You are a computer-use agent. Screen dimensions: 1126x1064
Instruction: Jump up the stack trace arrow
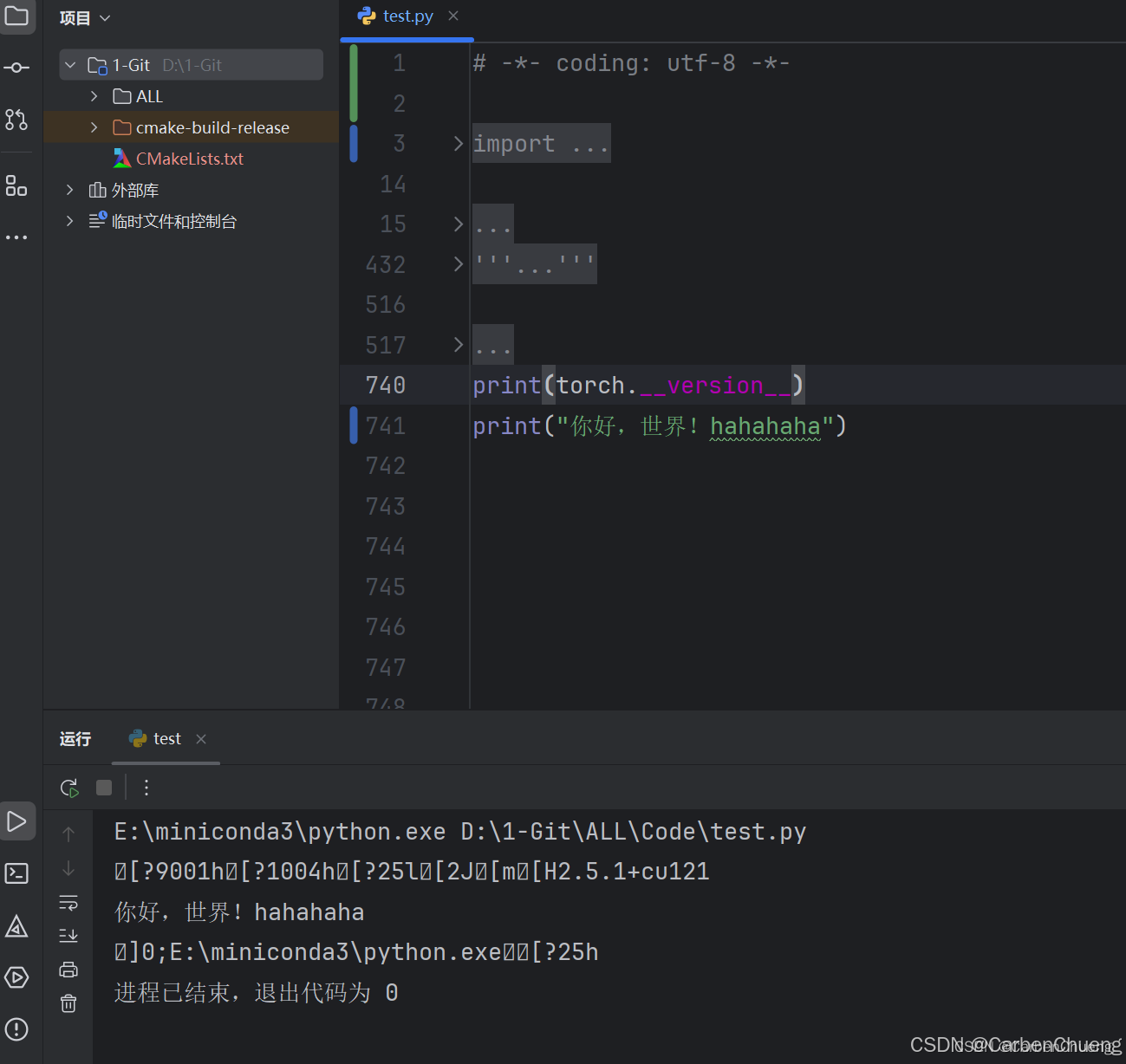68,834
